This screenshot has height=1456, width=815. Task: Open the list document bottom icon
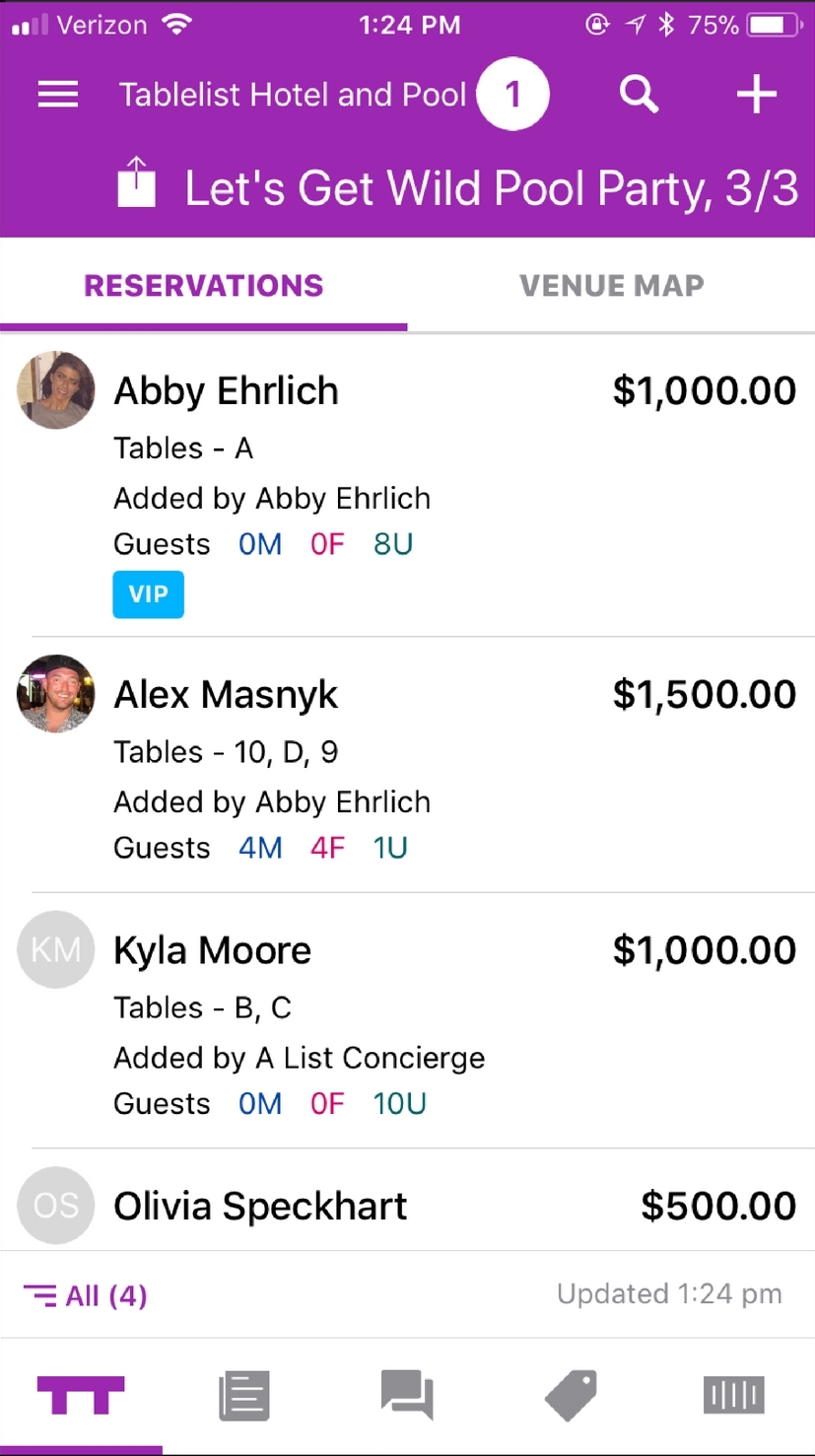click(x=243, y=1396)
